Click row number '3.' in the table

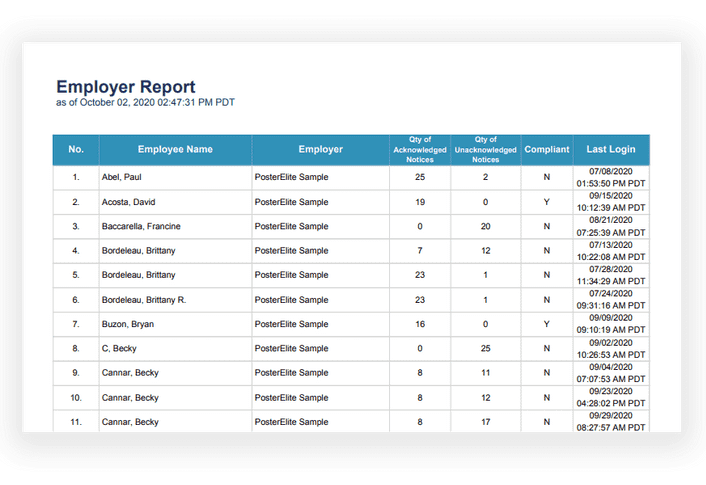[x=76, y=227]
